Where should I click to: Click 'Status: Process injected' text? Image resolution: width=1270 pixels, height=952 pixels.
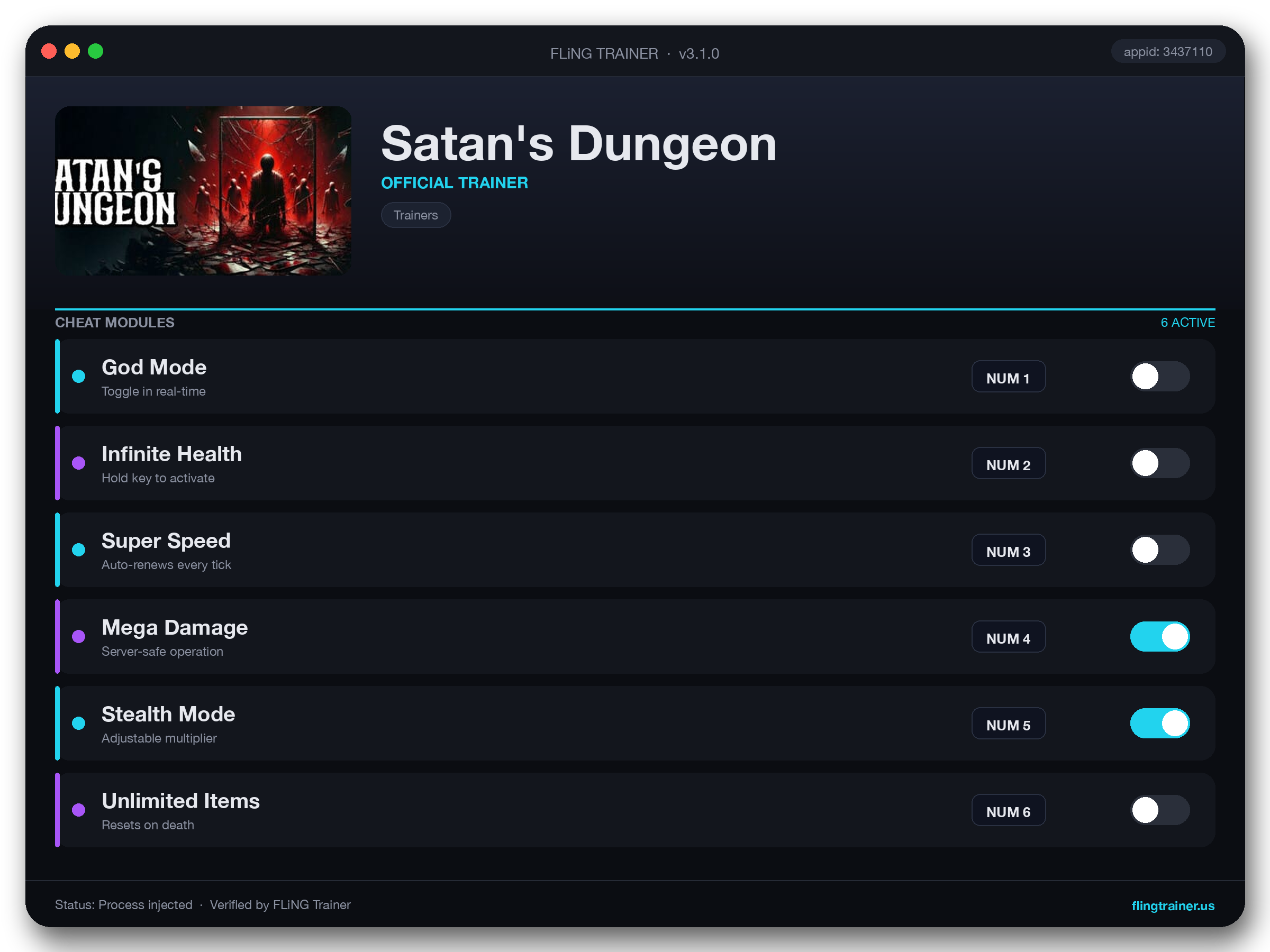(124, 905)
